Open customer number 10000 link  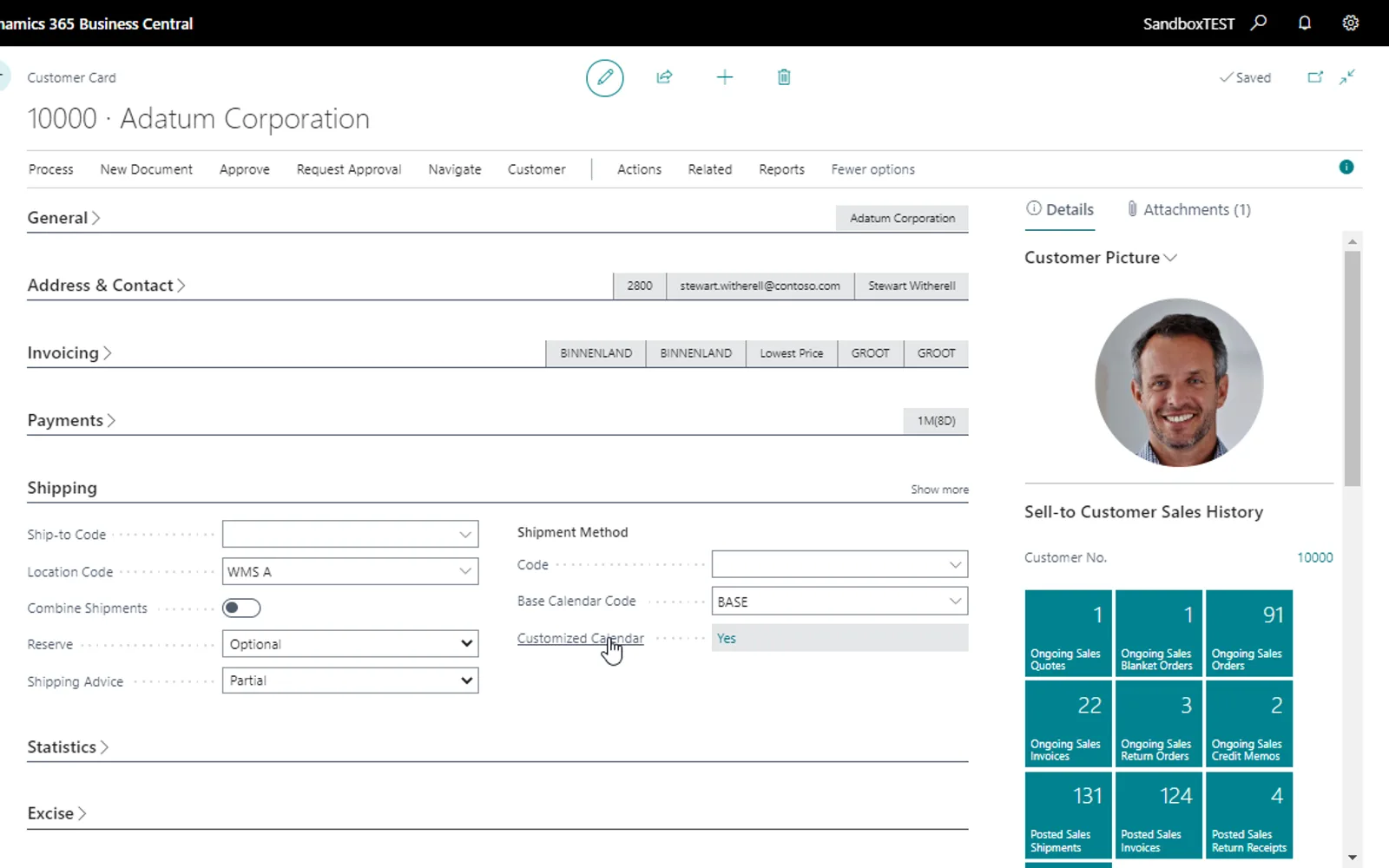pos(1314,557)
